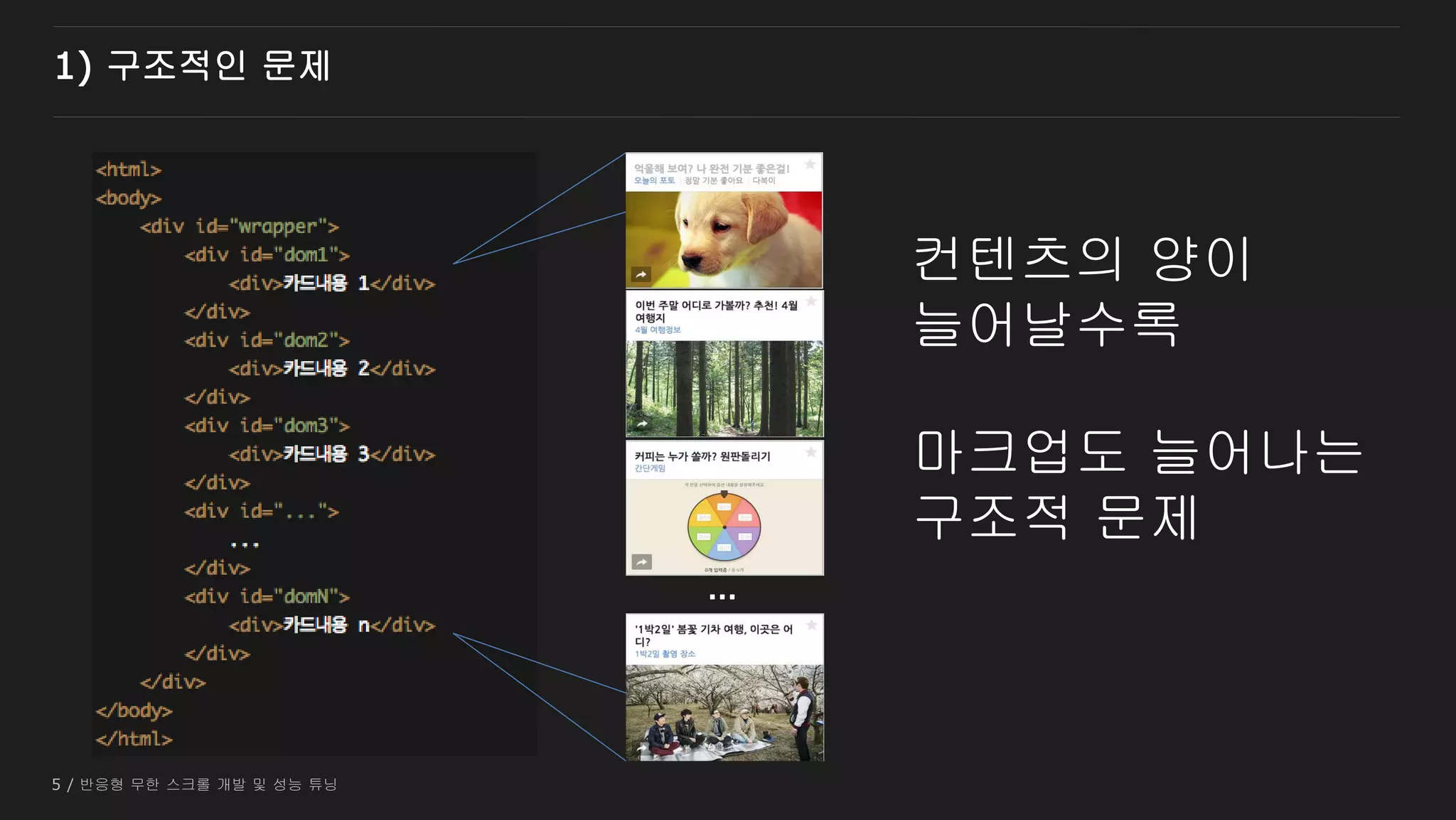The width and height of the screenshot is (1456, 820).
Task: Click the slide title 1) 구조적인 문제
Action: [x=193, y=66]
